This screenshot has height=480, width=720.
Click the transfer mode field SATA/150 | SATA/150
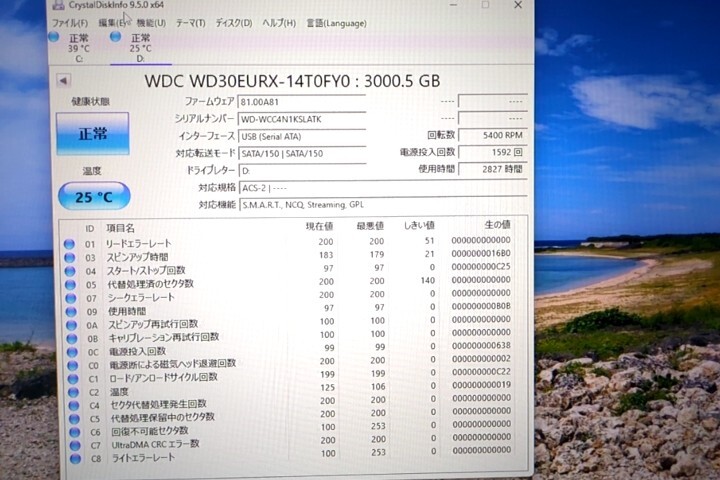[301, 153]
